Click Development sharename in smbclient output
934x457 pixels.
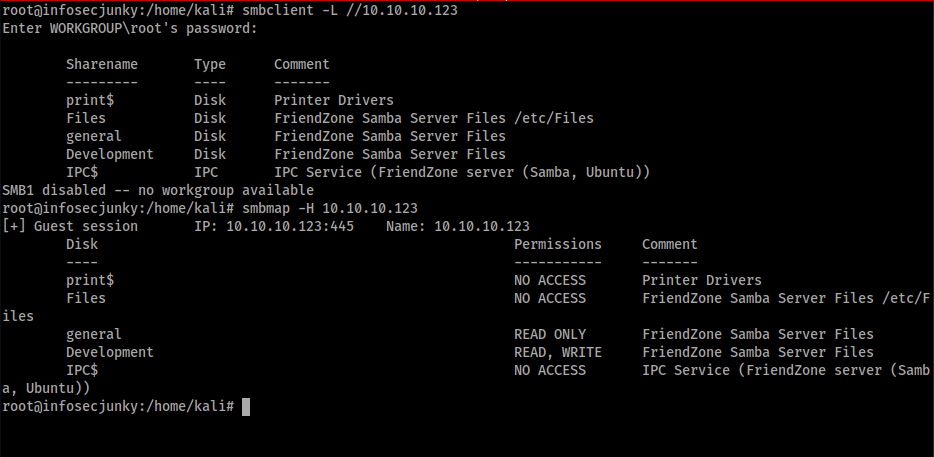[x=110, y=154]
